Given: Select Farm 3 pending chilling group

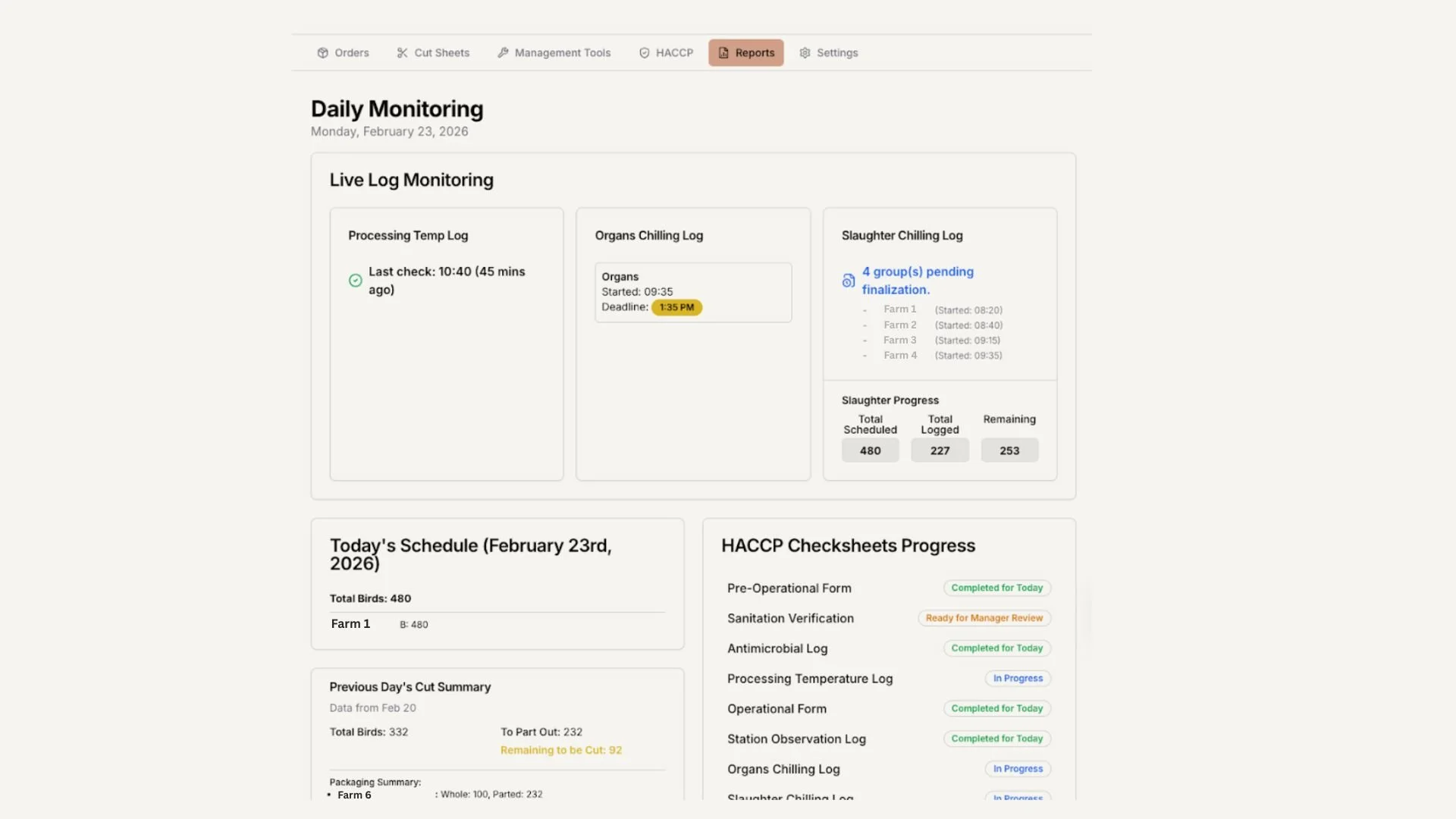Looking at the screenshot, I should click(x=899, y=340).
